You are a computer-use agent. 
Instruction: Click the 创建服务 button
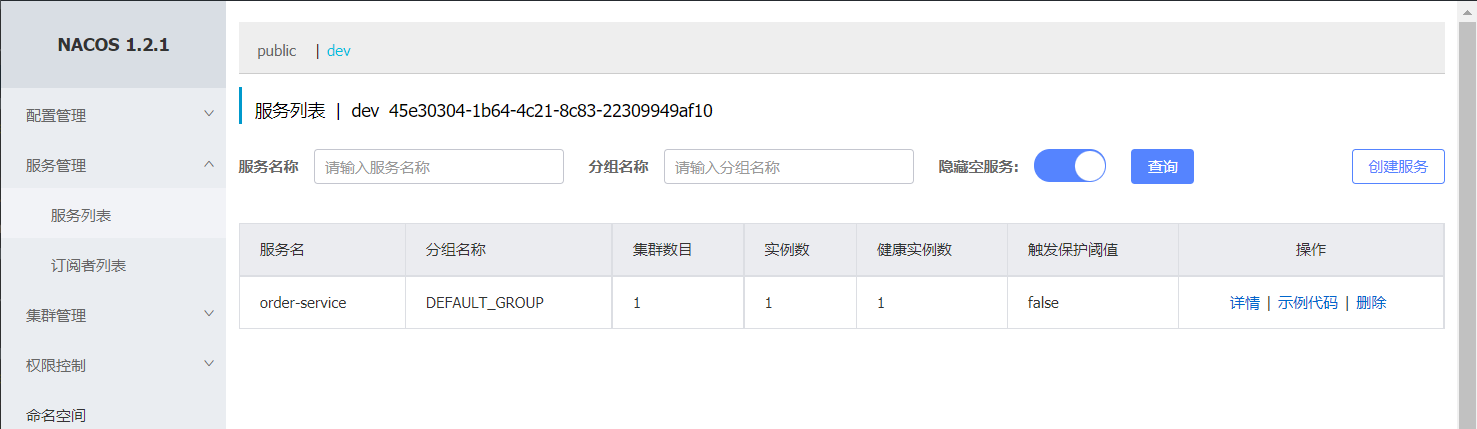pos(1398,166)
